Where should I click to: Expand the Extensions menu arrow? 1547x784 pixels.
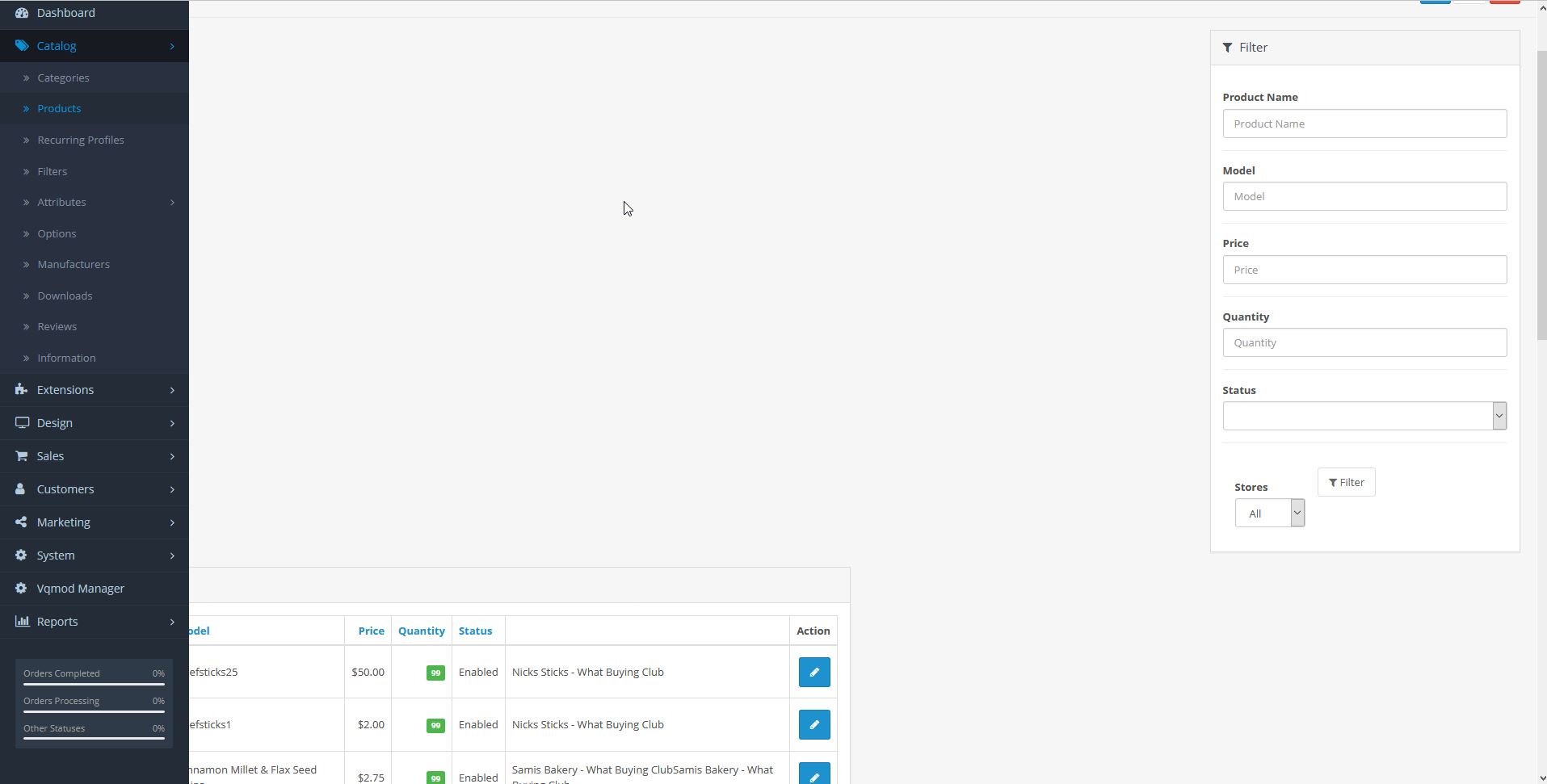[x=172, y=390]
